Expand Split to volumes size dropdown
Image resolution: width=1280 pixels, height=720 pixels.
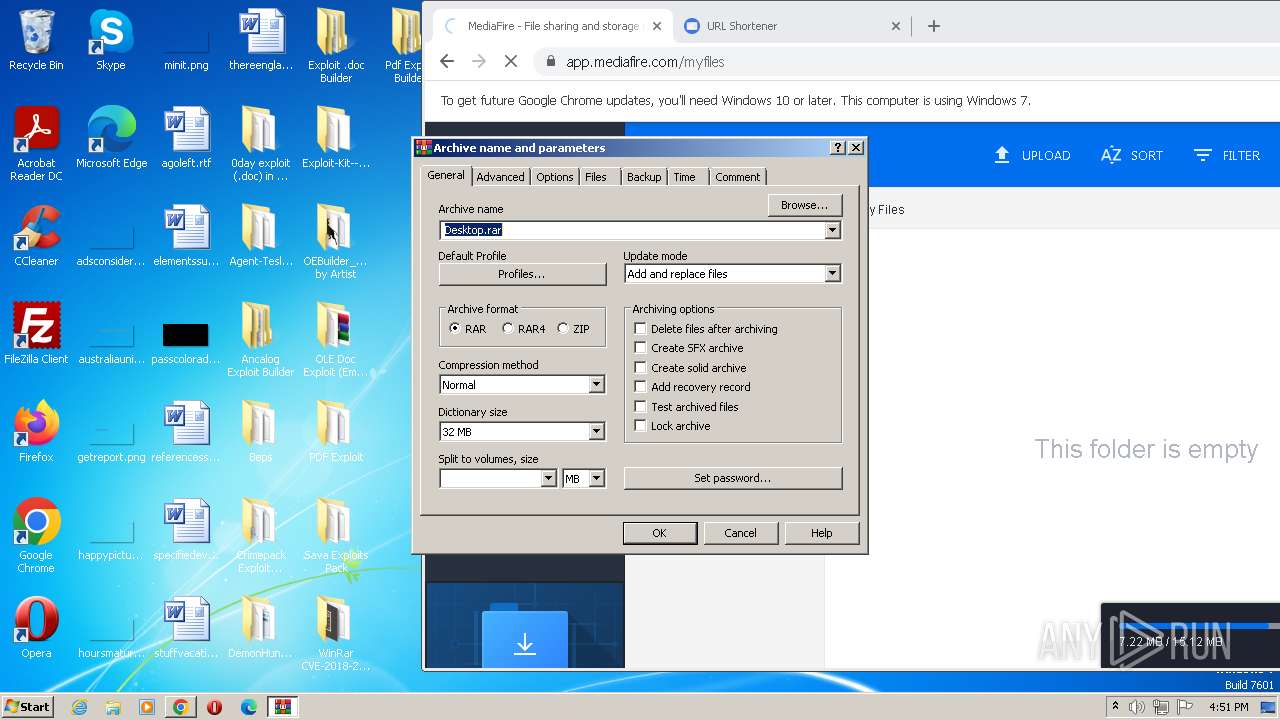click(x=548, y=479)
